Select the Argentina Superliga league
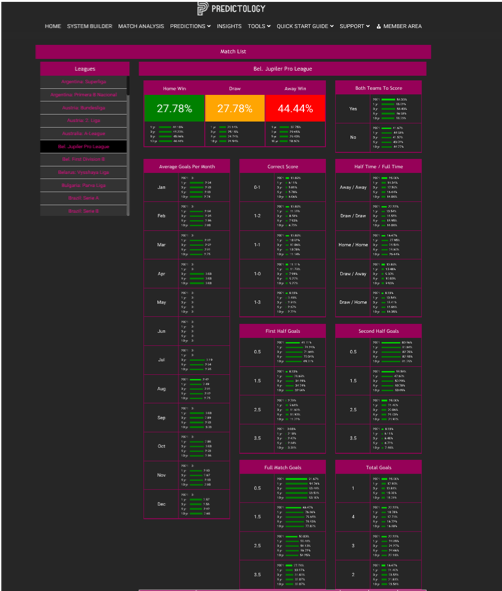The height and width of the screenshot is (591, 502). point(84,82)
